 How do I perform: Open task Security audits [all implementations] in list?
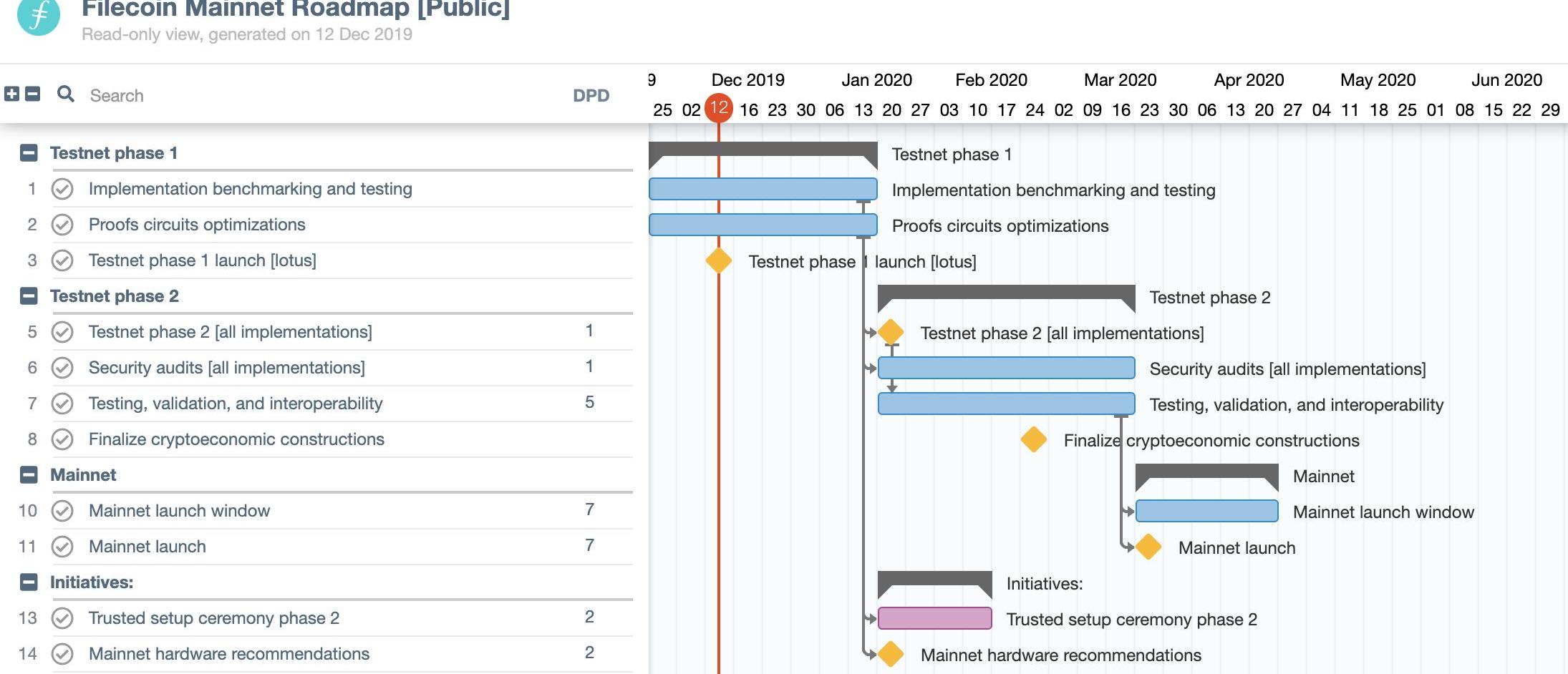pos(227,368)
